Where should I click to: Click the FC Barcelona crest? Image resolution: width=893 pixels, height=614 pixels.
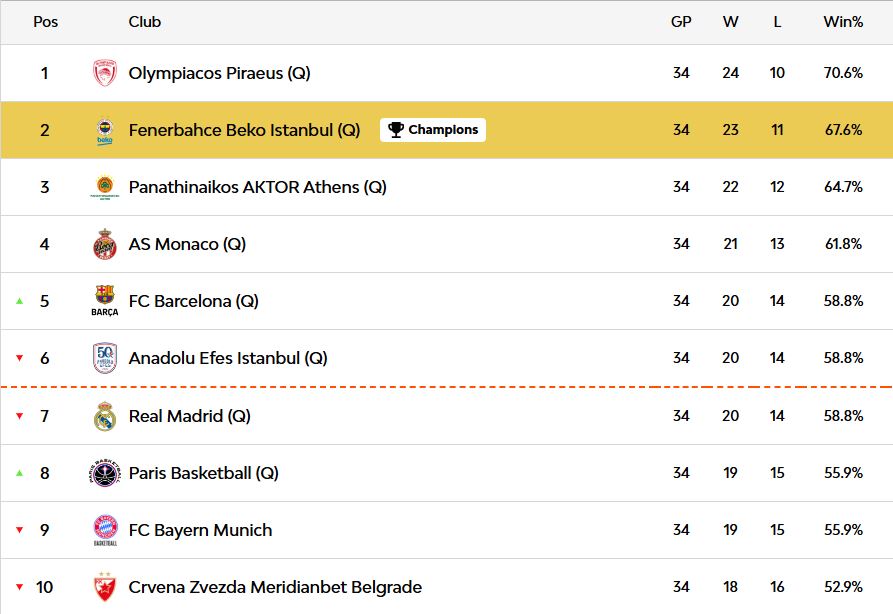[105, 301]
